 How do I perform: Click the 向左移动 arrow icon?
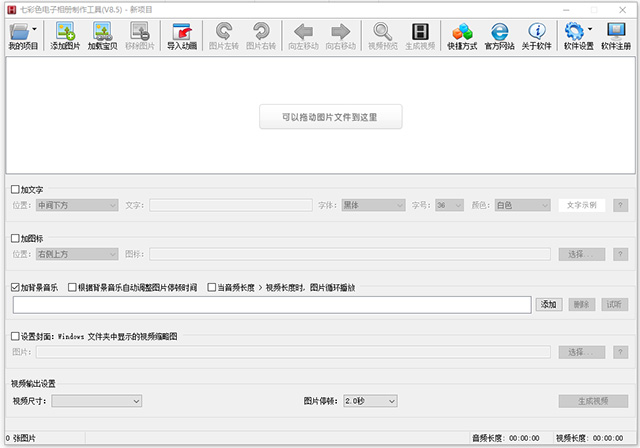point(303,31)
